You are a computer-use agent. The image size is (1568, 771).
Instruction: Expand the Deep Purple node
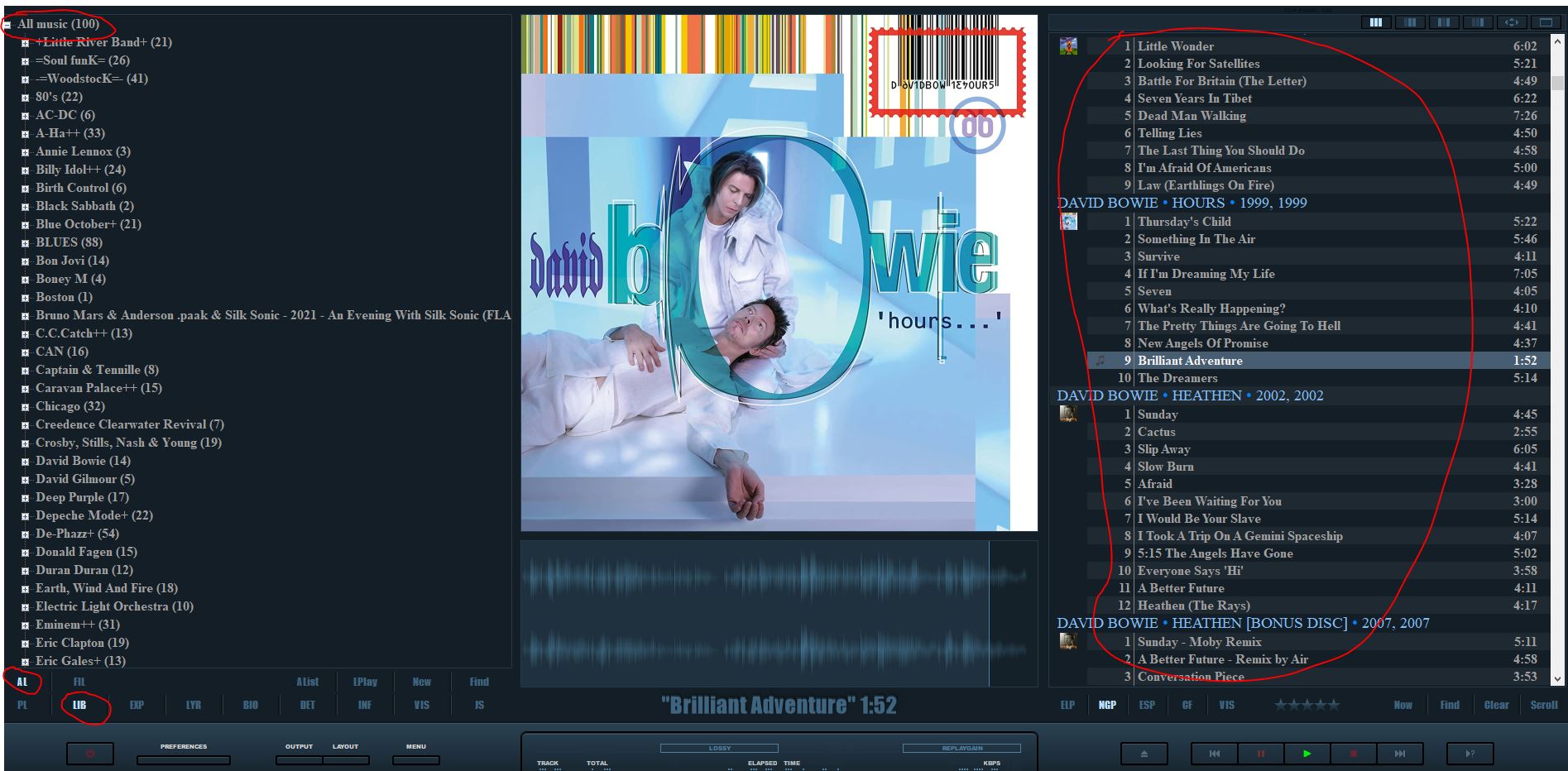[x=25, y=498]
